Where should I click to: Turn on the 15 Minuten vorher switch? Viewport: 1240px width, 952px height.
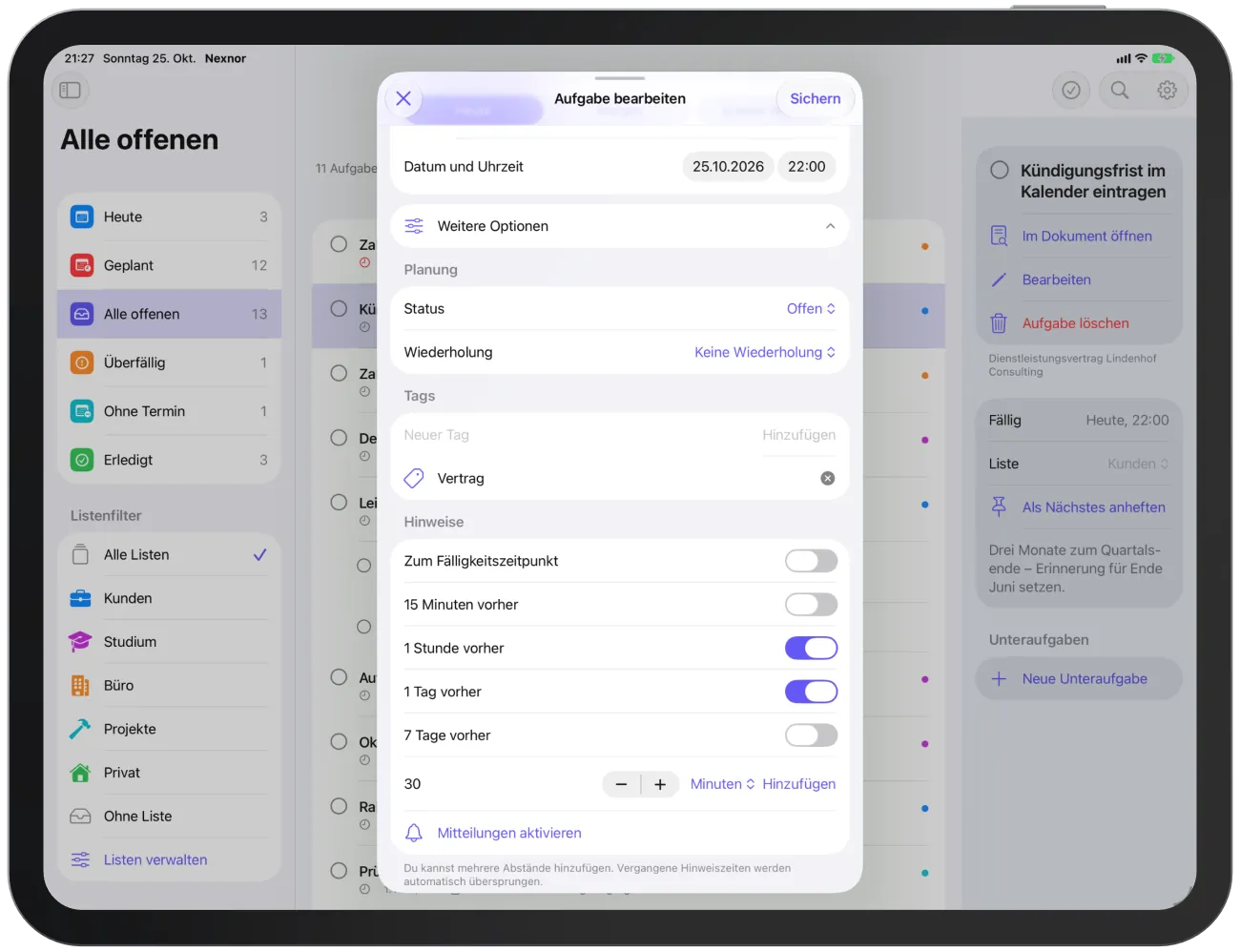tap(811, 605)
